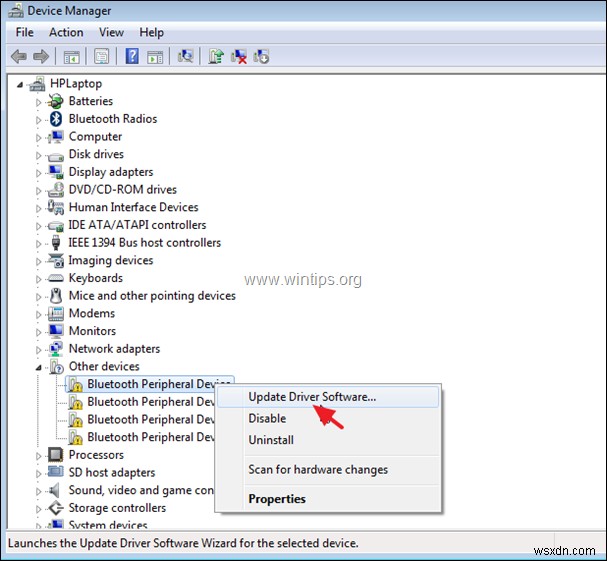Click the Keyboards category icon
The height and width of the screenshot is (561, 607).
tap(56, 278)
